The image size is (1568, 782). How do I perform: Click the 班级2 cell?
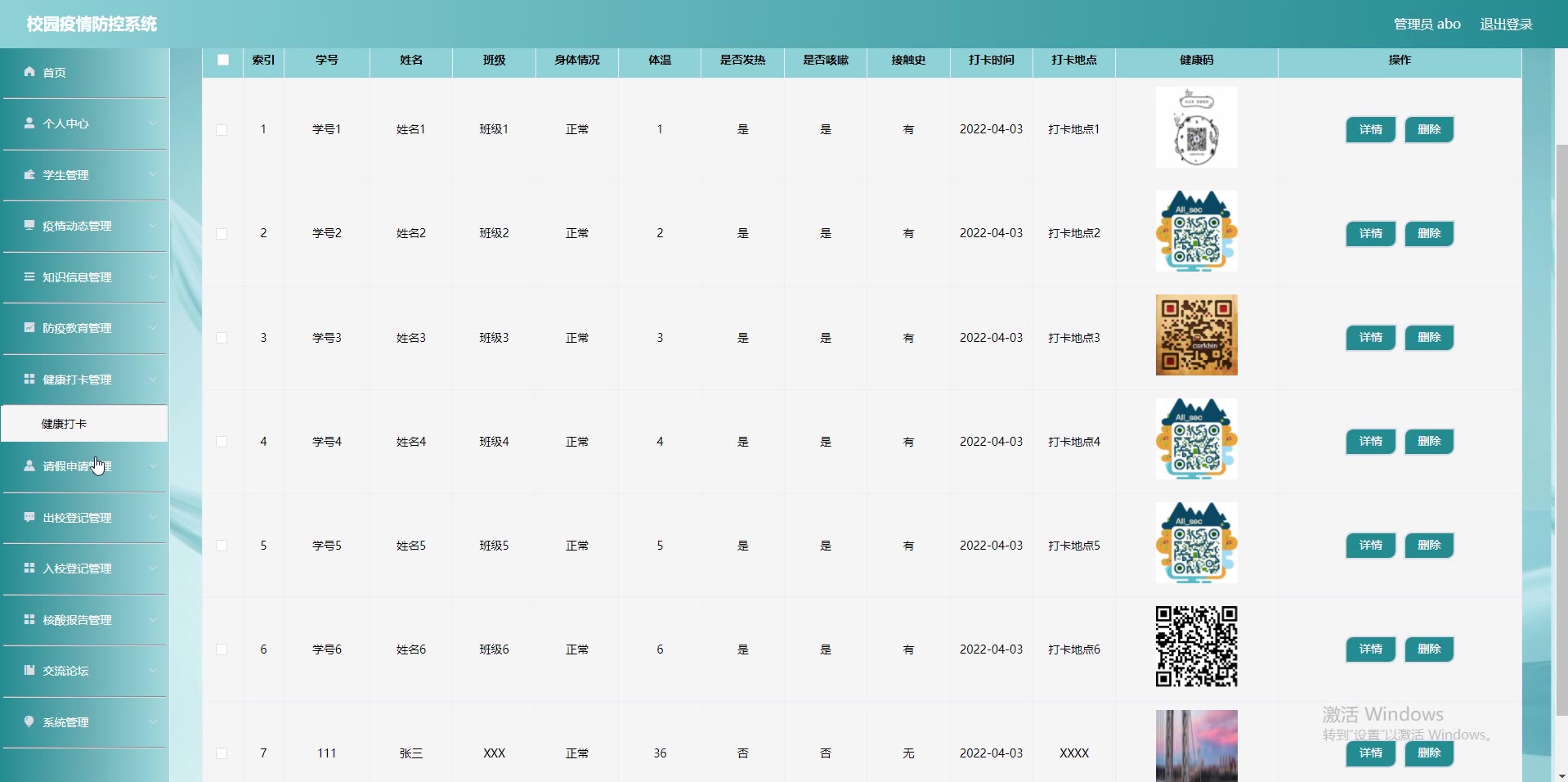coord(494,233)
